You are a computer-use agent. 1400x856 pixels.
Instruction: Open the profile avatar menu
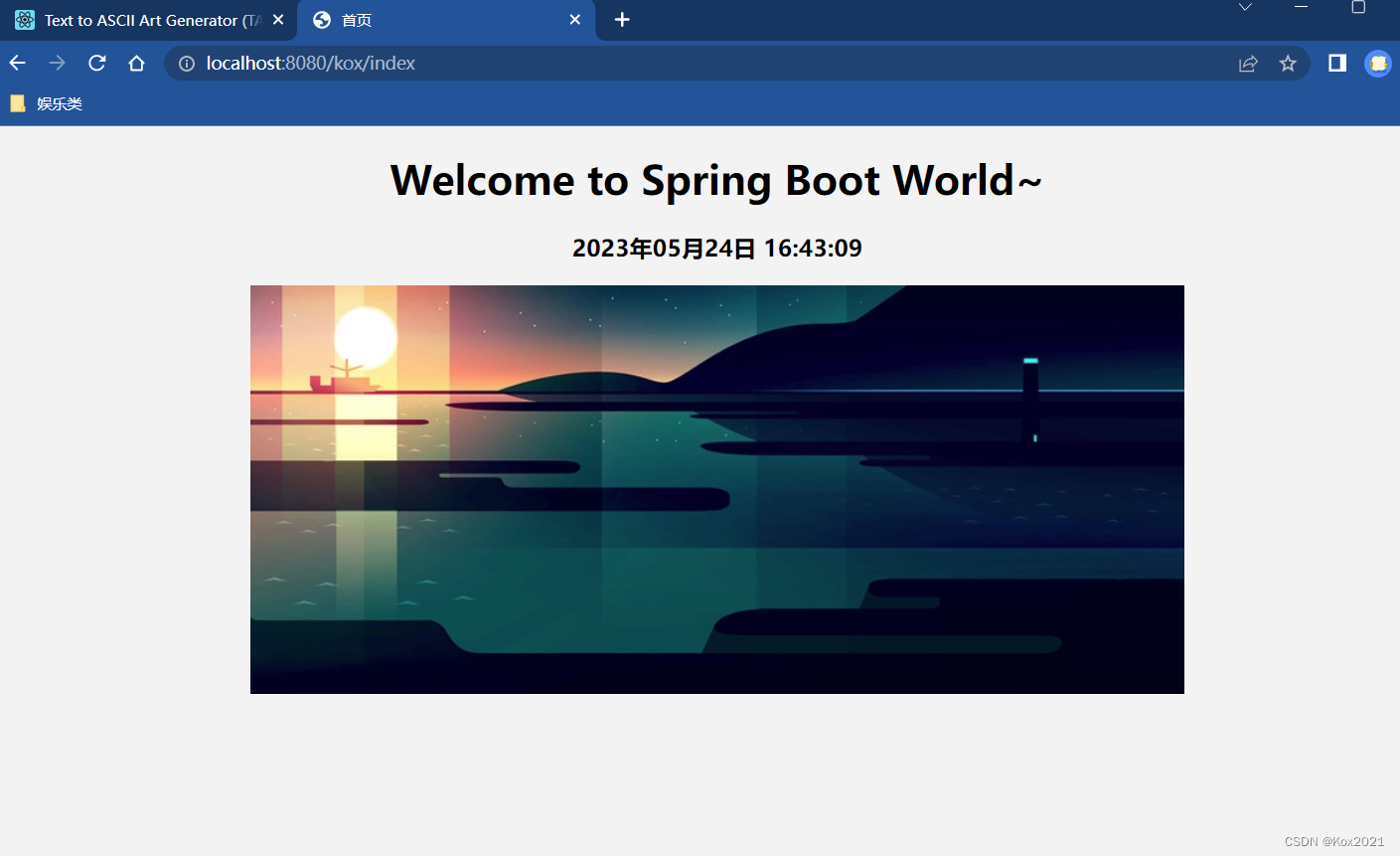pos(1378,64)
